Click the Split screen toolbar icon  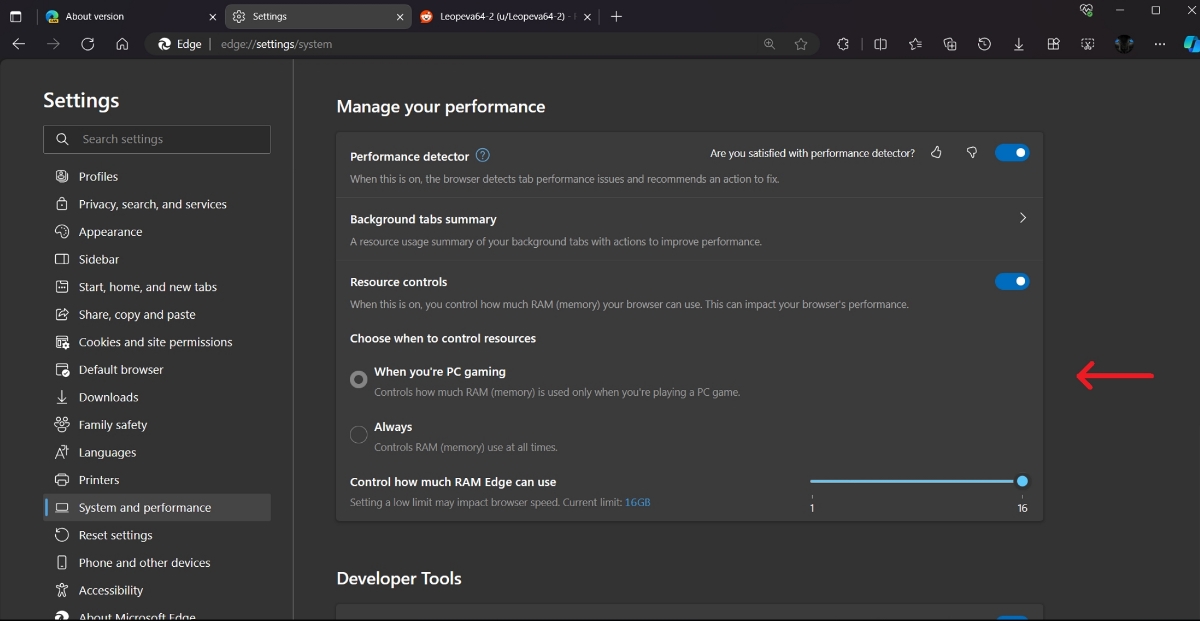click(x=880, y=44)
